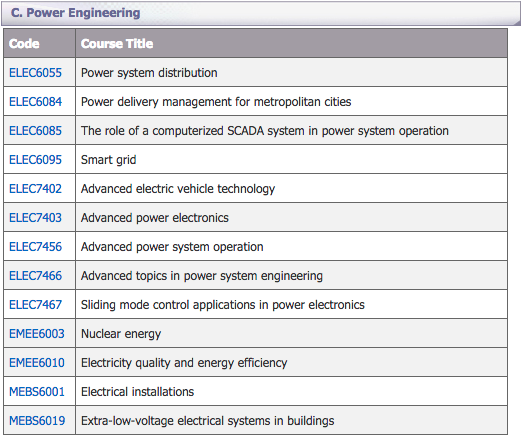Select the Smart grid title text
The height and width of the screenshot is (435, 523).
108,160
